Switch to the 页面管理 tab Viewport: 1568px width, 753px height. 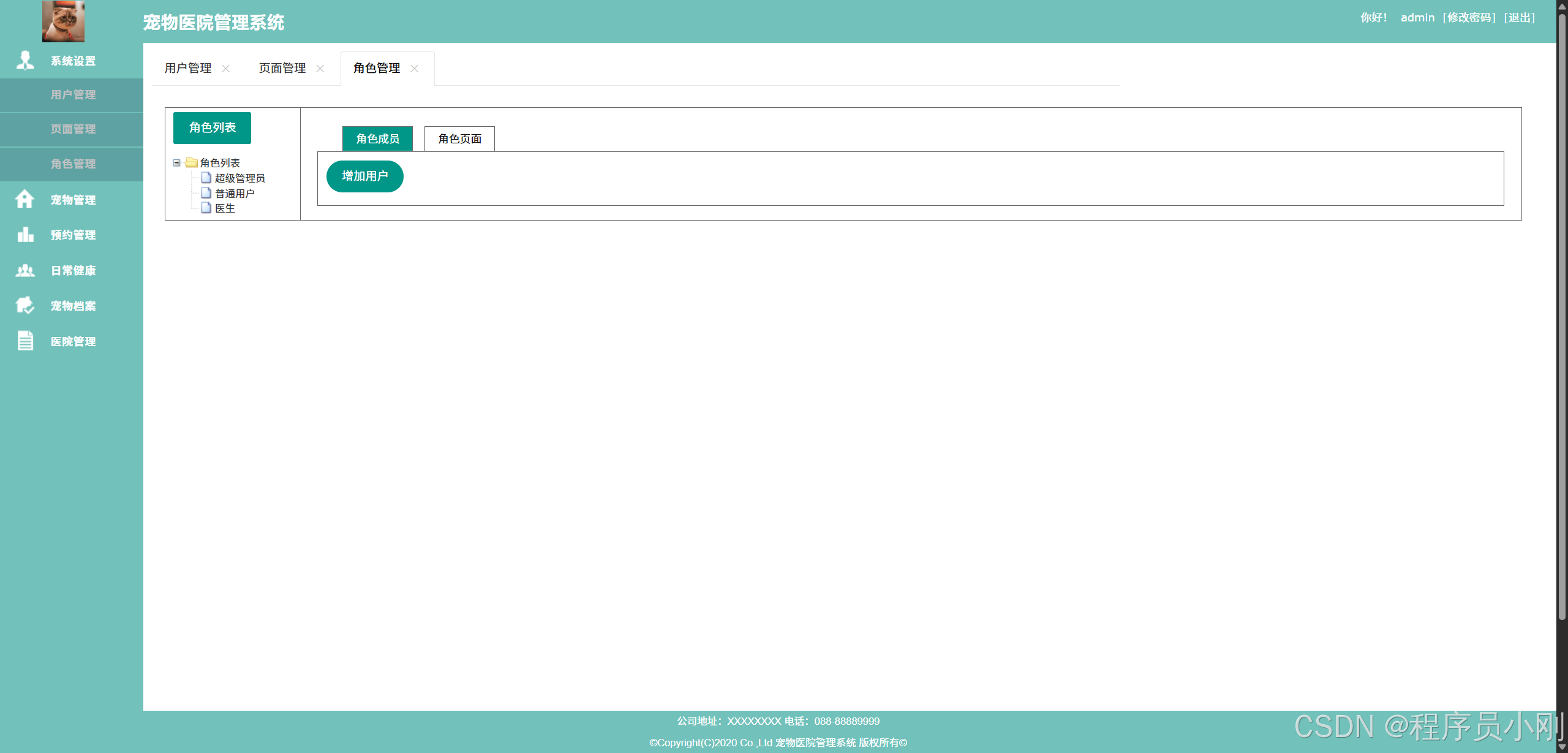282,68
